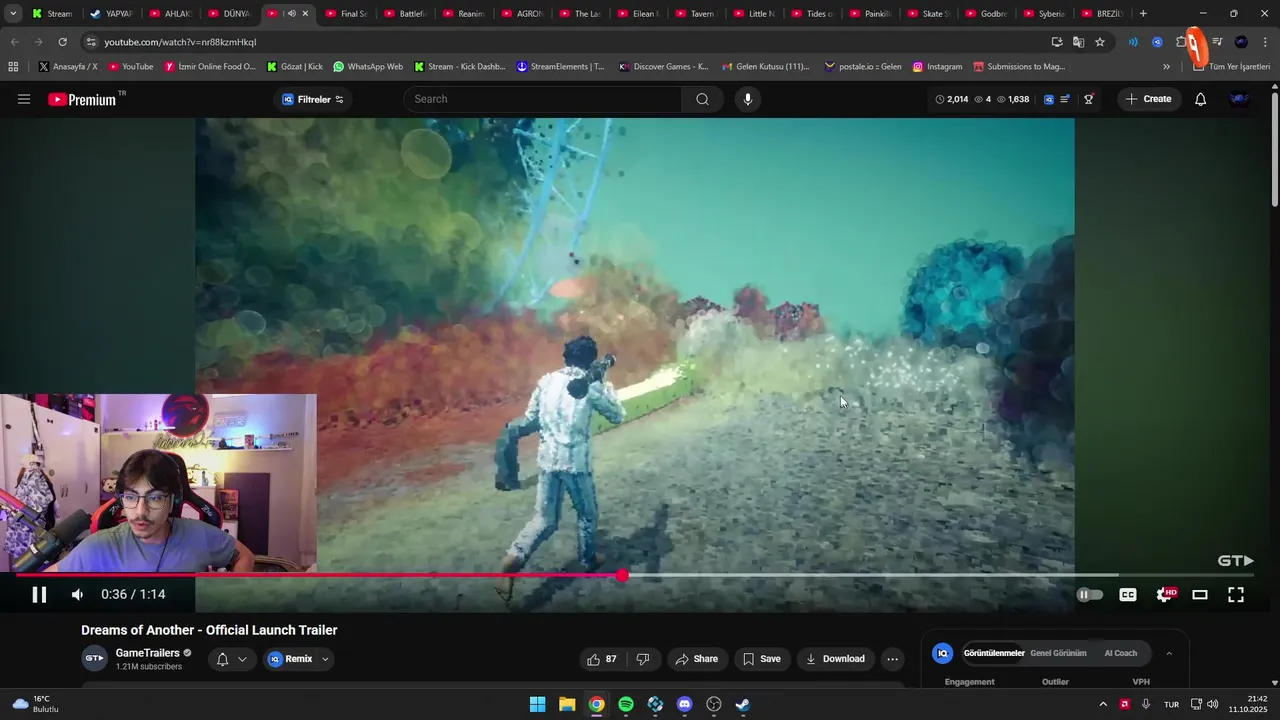Open Spotify from the taskbar
This screenshot has width=1280, height=720.
point(626,704)
